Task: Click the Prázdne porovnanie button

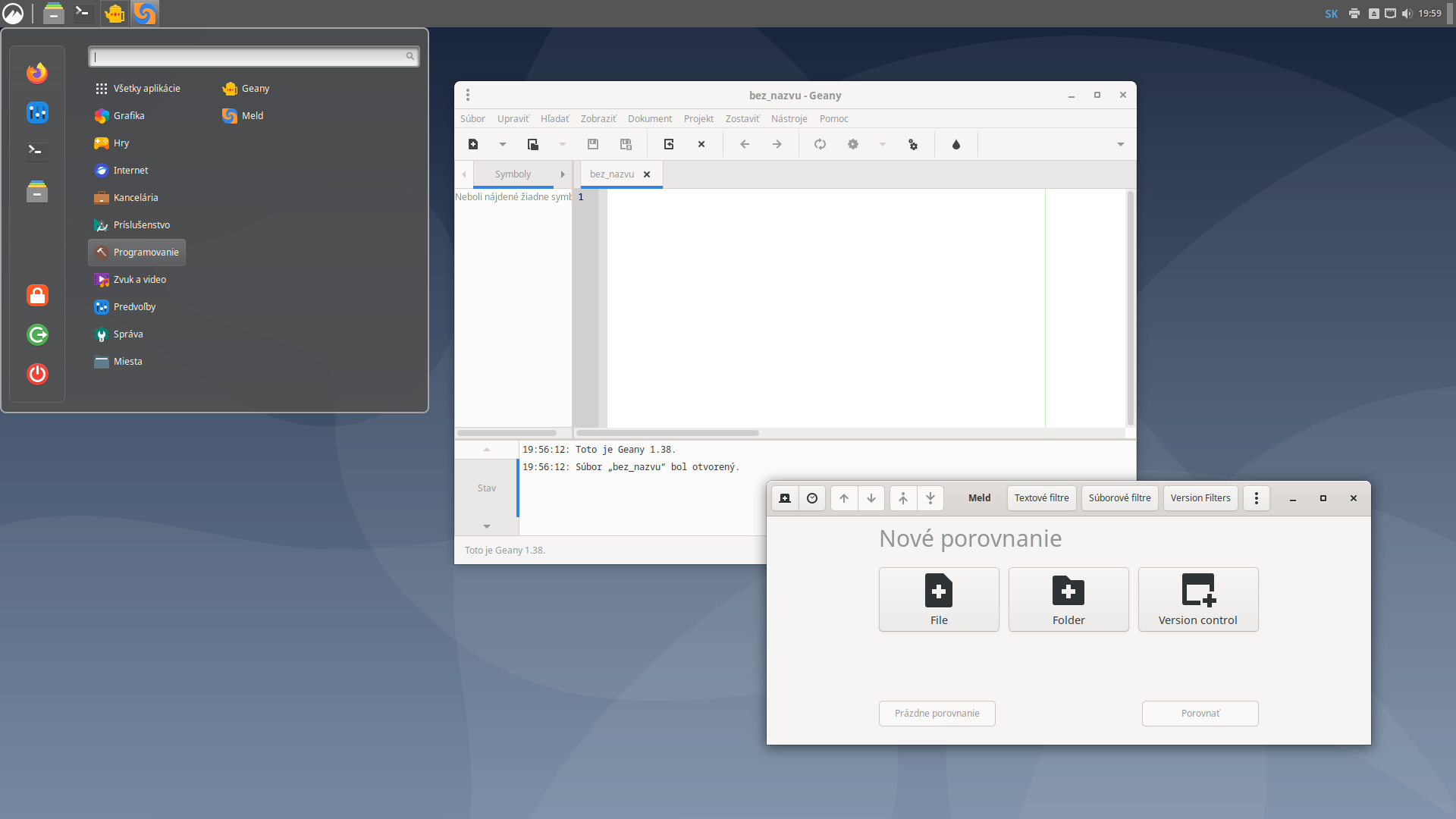Action: pyautogui.click(x=937, y=714)
